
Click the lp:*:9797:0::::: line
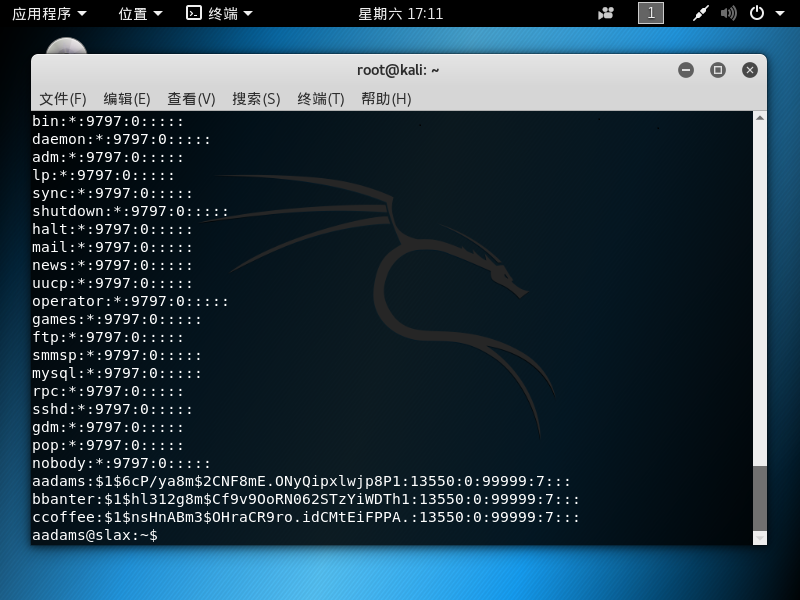103,175
